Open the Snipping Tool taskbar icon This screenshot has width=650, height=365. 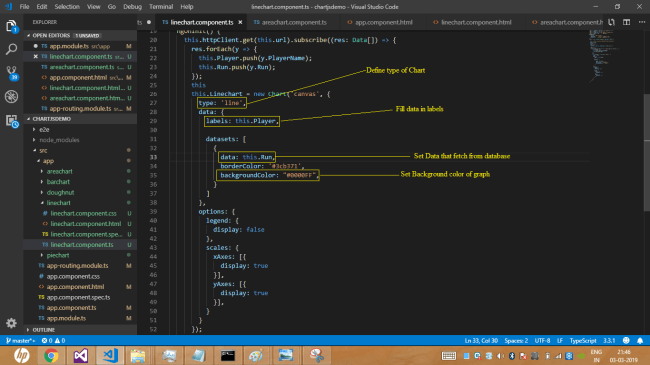pyautogui.click(x=317, y=355)
